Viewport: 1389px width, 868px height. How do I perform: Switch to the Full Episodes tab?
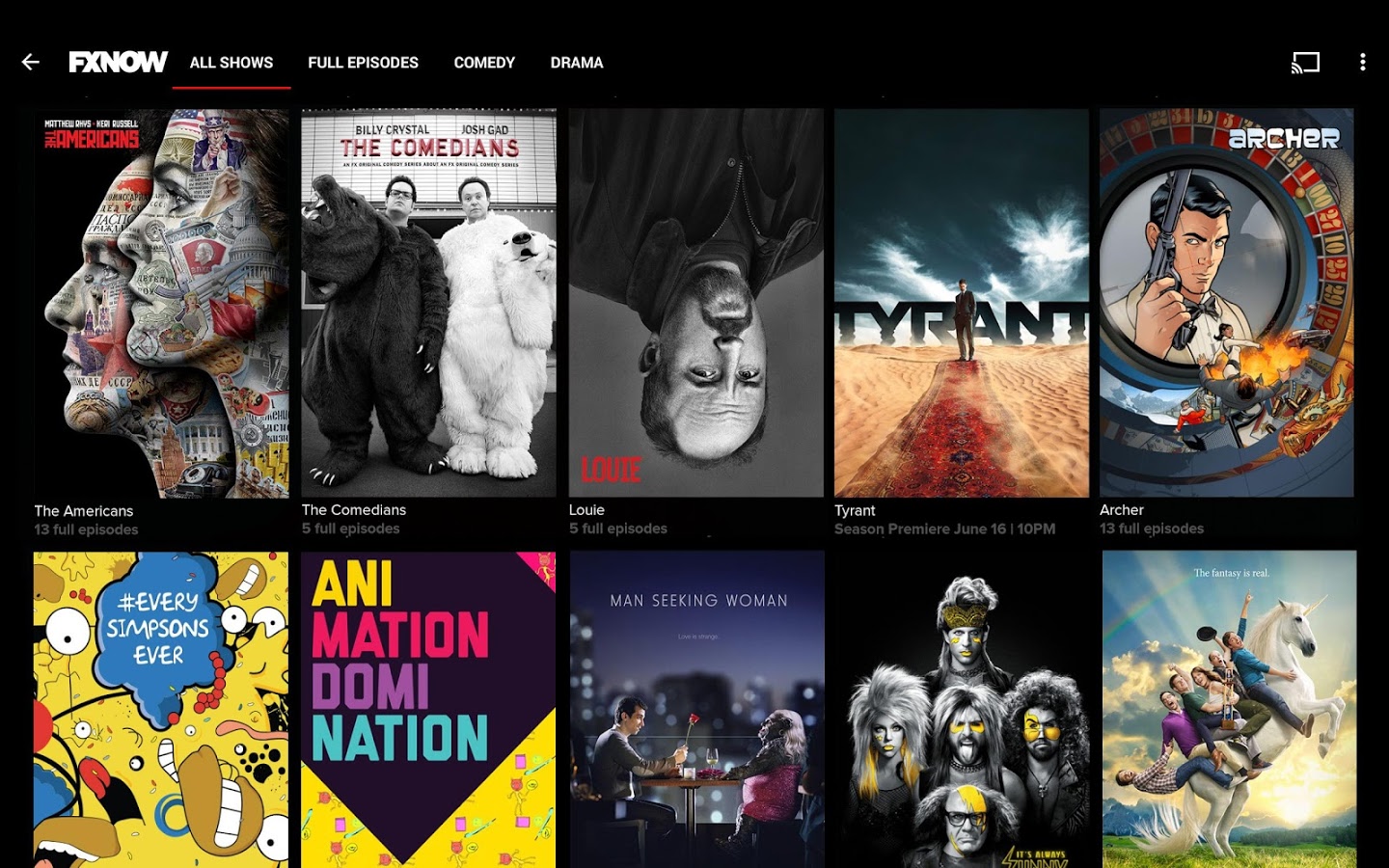(x=363, y=63)
